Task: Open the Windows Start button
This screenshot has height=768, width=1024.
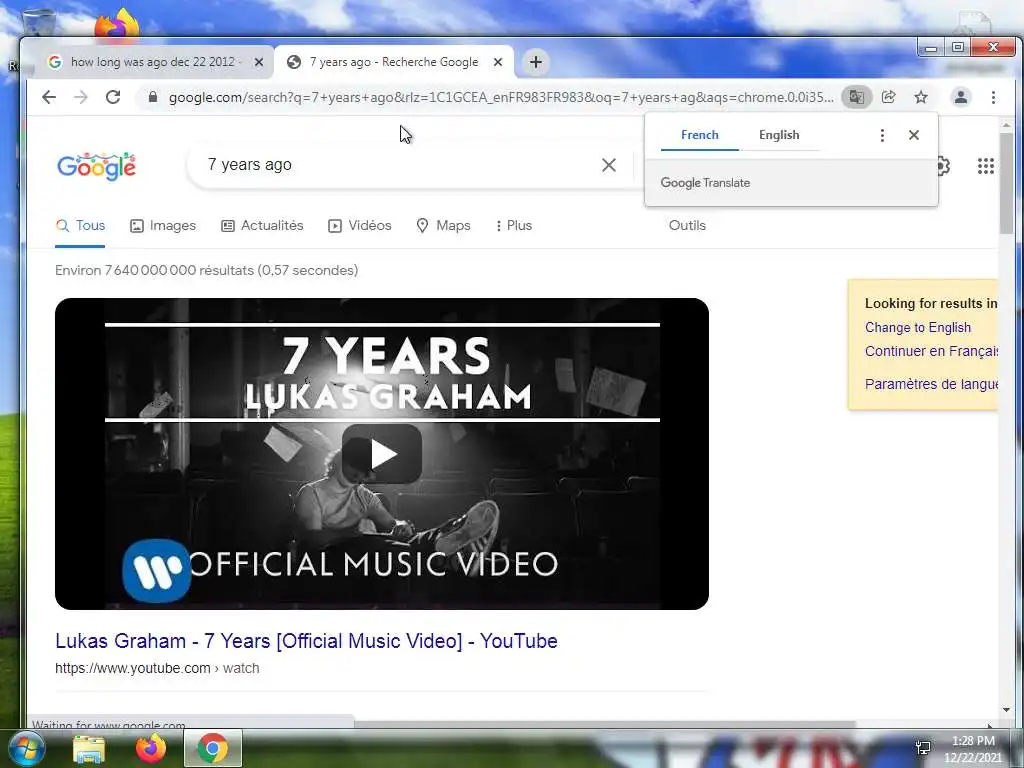Action: coord(26,748)
